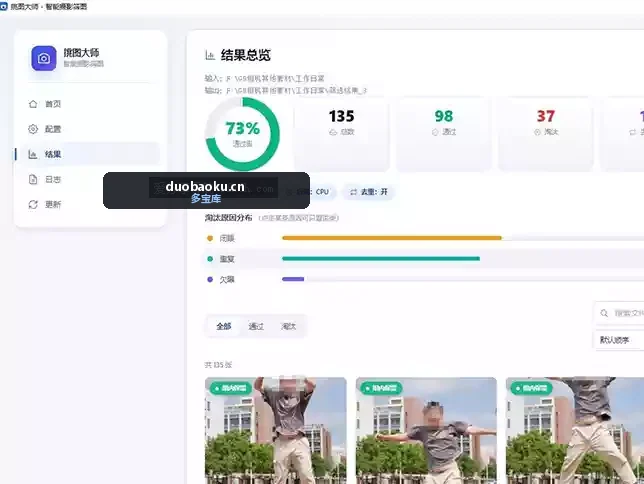Click the red 37 rejected number

(x=545, y=116)
